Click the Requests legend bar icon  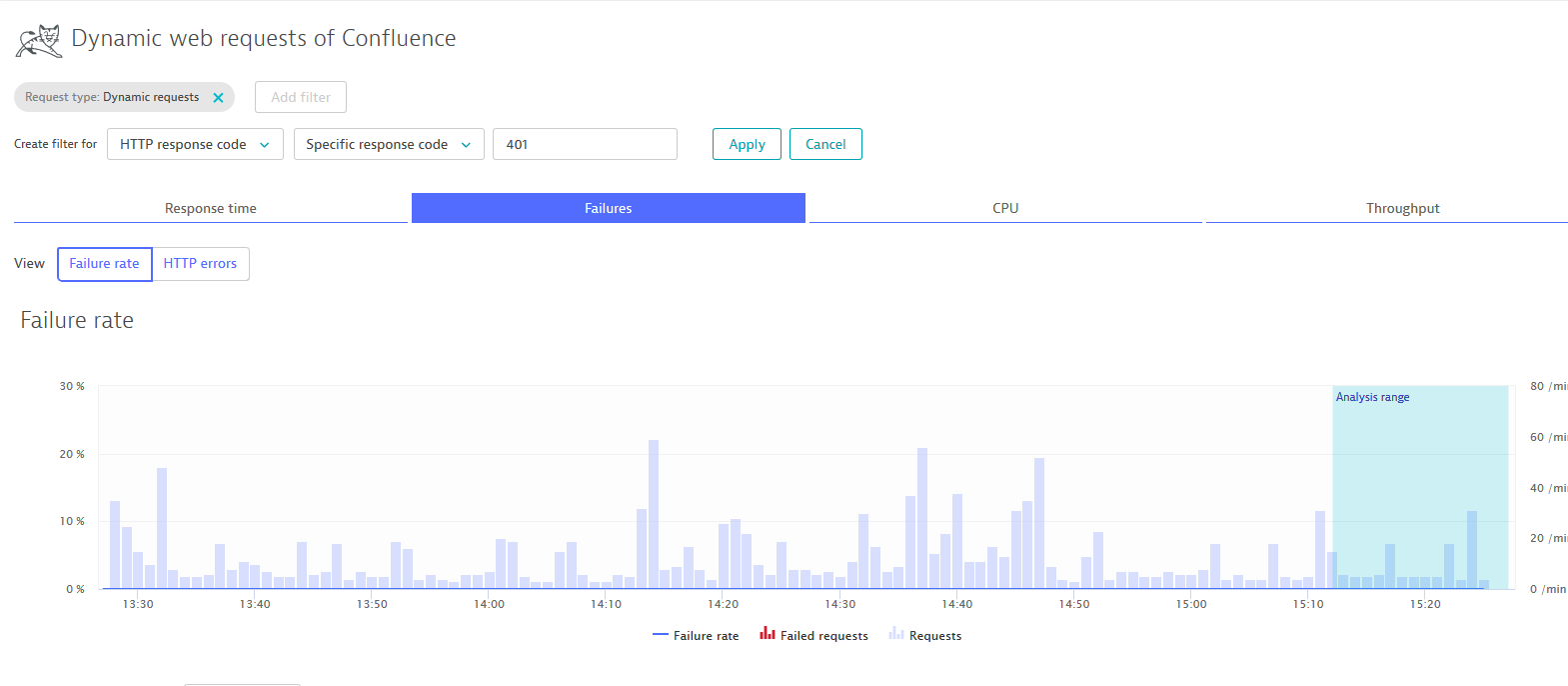pos(895,634)
